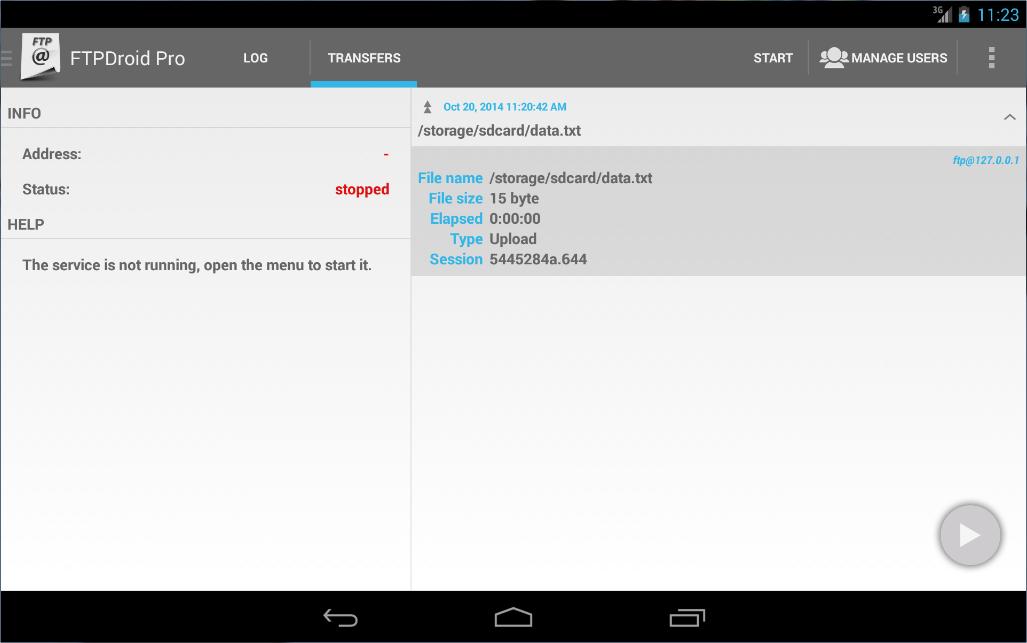Click the Type value 'Upload'
1027x643 pixels.
click(x=513, y=239)
